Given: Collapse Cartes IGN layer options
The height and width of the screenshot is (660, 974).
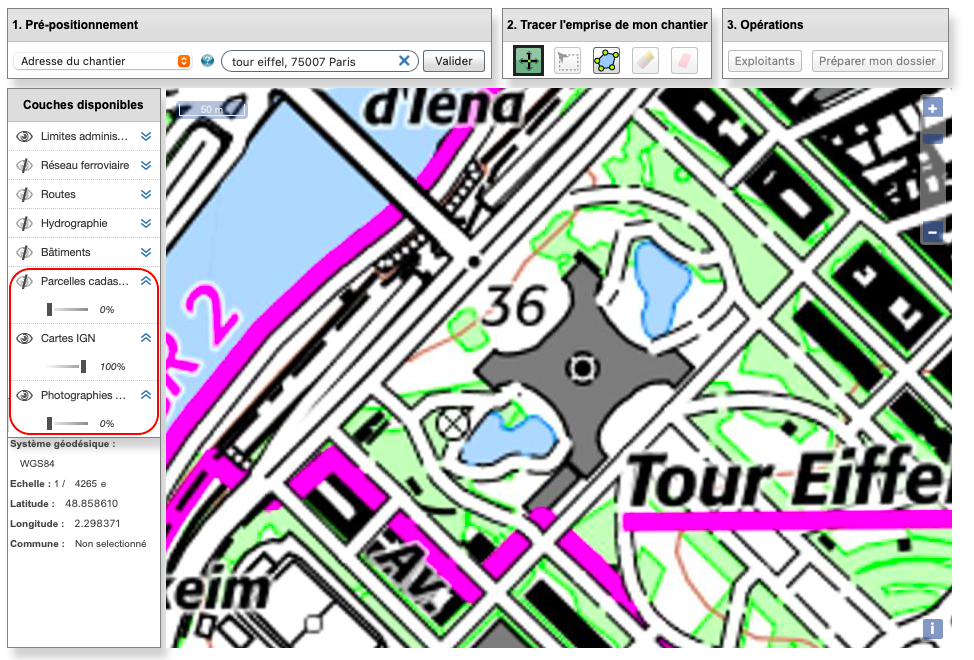Looking at the screenshot, I should pyautogui.click(x=146, y=338).
